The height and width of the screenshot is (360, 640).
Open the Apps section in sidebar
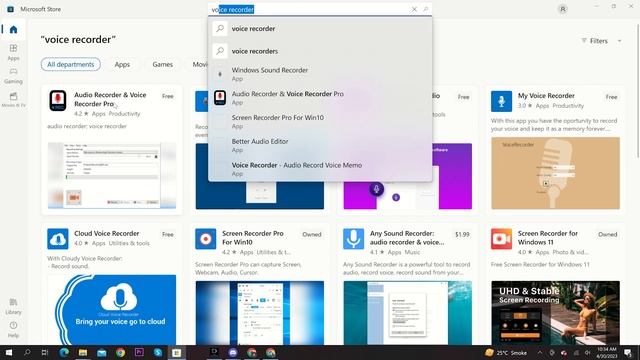click(x=13, y=52)
